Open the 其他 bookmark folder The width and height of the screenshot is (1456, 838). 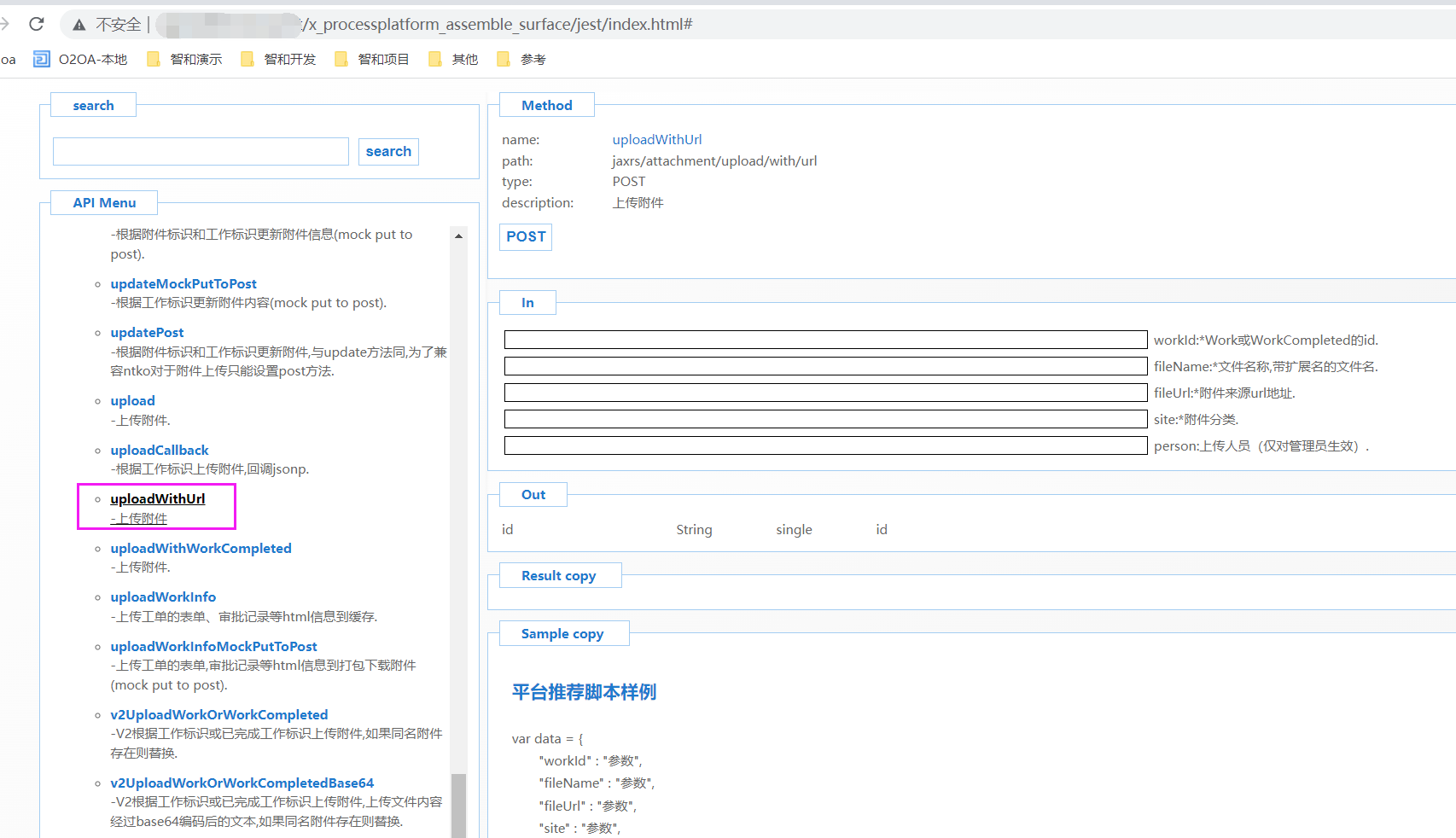pyautogui.click(x=454, y=59)
